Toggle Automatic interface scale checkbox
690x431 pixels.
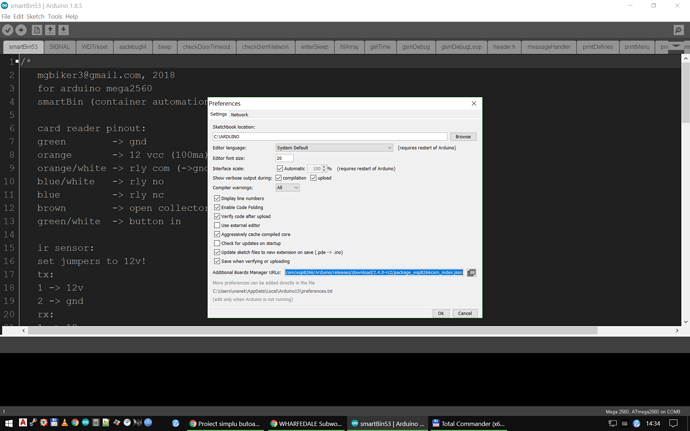[x=280, y=168]
